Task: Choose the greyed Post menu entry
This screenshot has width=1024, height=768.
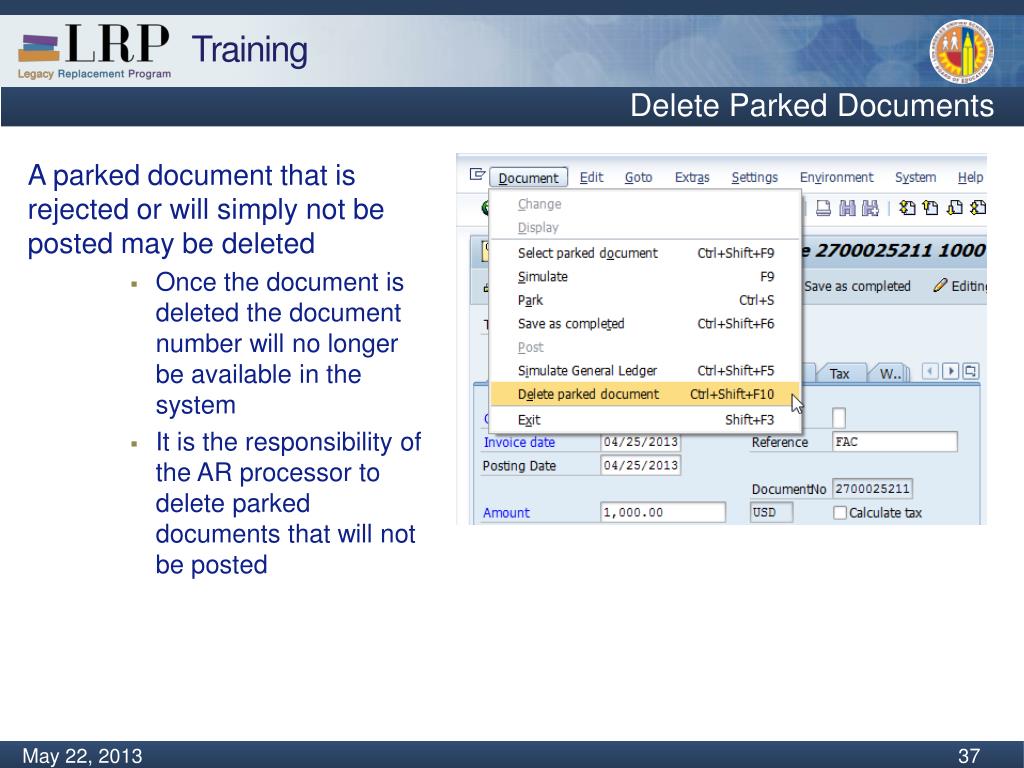Action: tap(645, 347)
